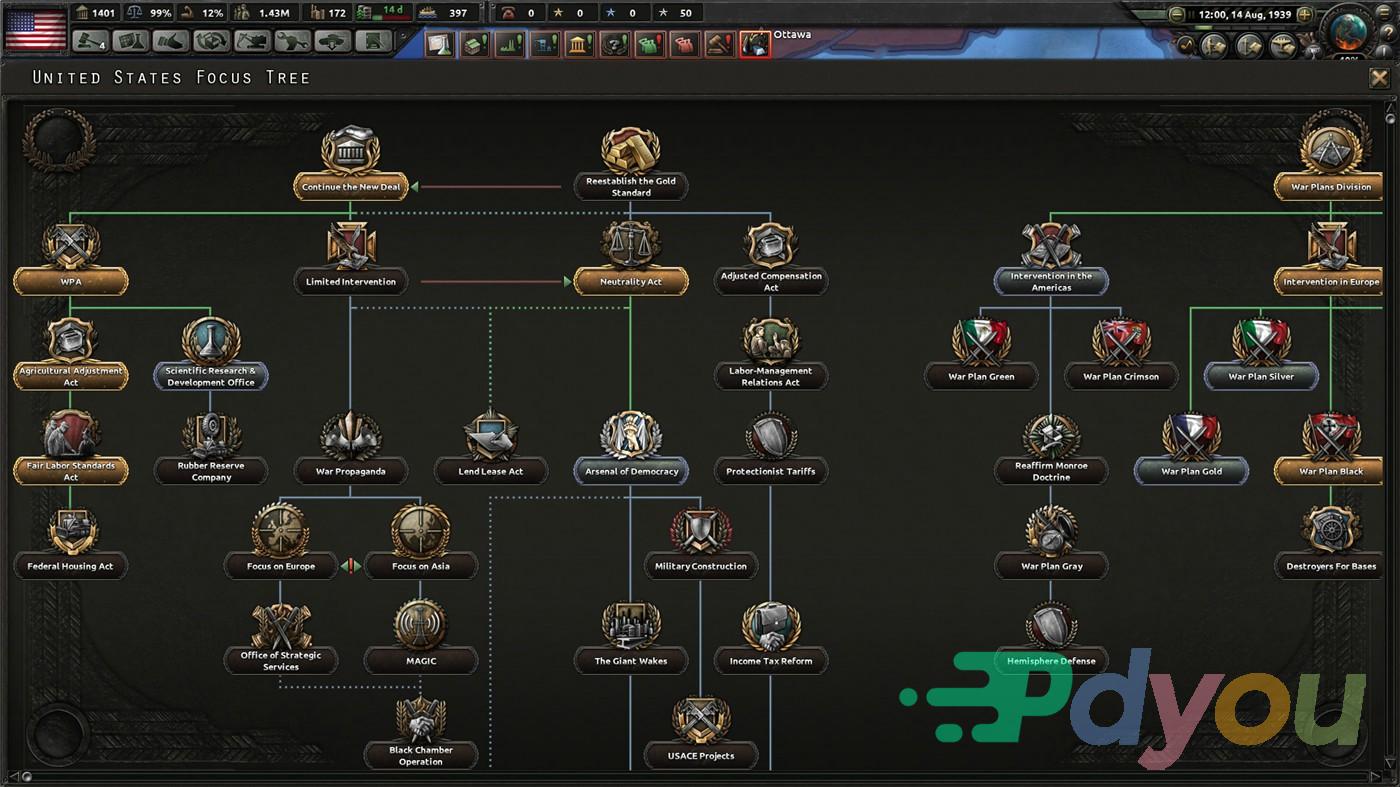Open the Decisions tab with gavel icon
Image resolution: width=1400 pixels, height=787 pixels.
pyautogui.click(x=91, y=42)
